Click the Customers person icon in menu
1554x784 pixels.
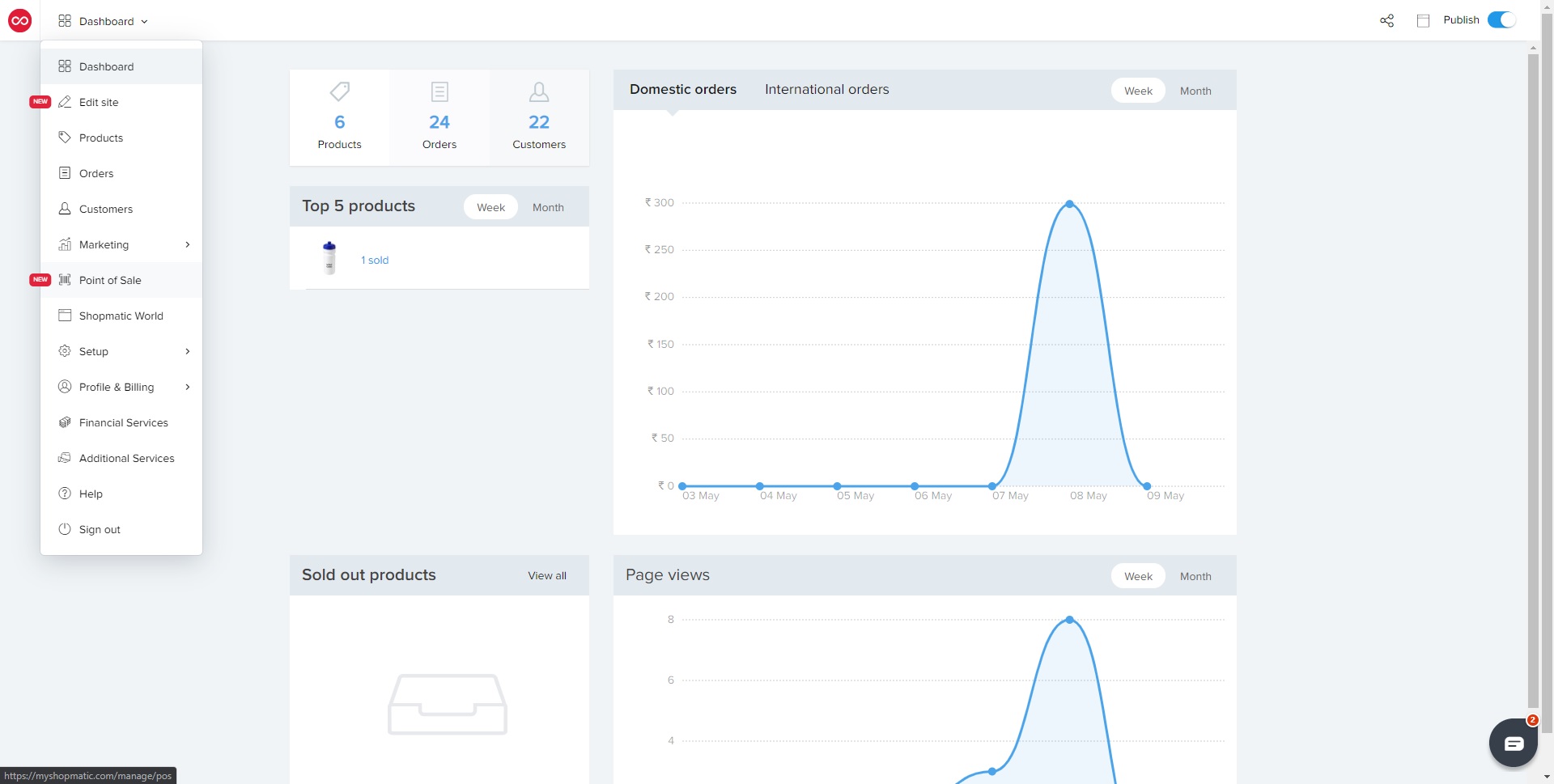click(x=65, y=209)
